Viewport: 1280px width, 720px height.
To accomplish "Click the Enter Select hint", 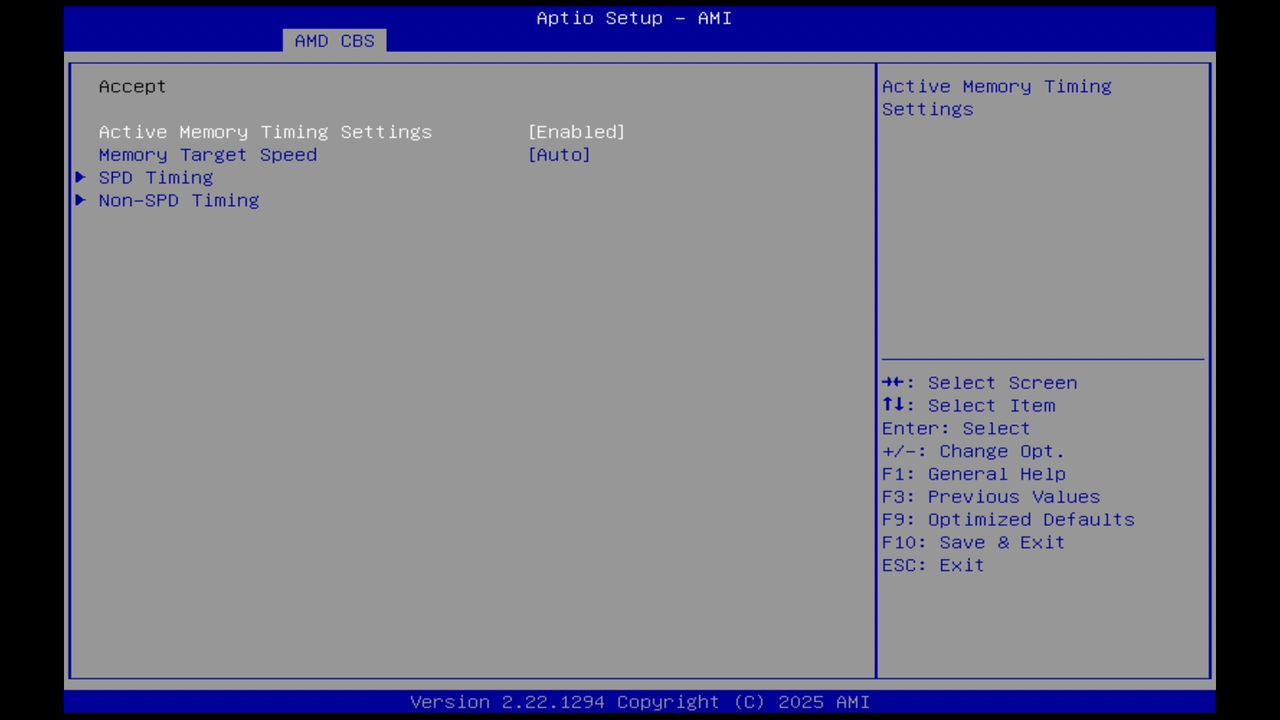I will coord(955,428).
